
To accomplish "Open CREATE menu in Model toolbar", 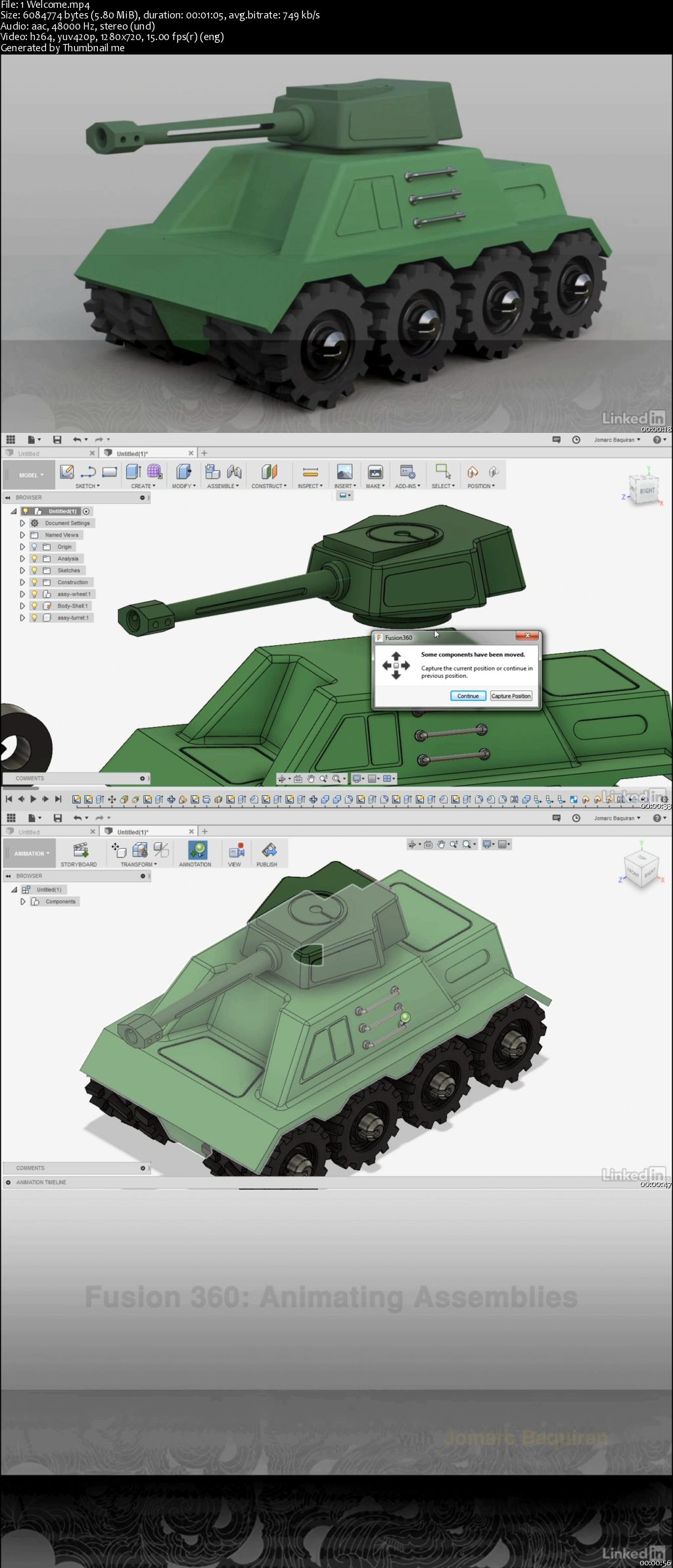I will (143, 486).
